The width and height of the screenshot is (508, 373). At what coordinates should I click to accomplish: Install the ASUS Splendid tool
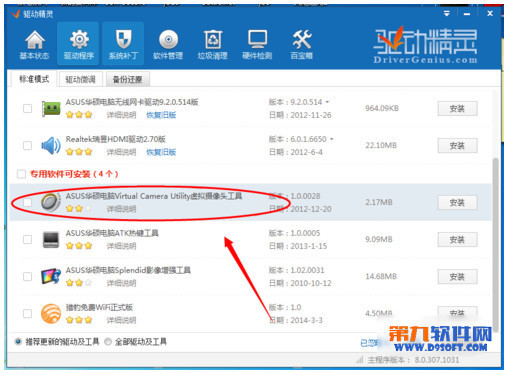pyautogui.click(x=457, y=277)
